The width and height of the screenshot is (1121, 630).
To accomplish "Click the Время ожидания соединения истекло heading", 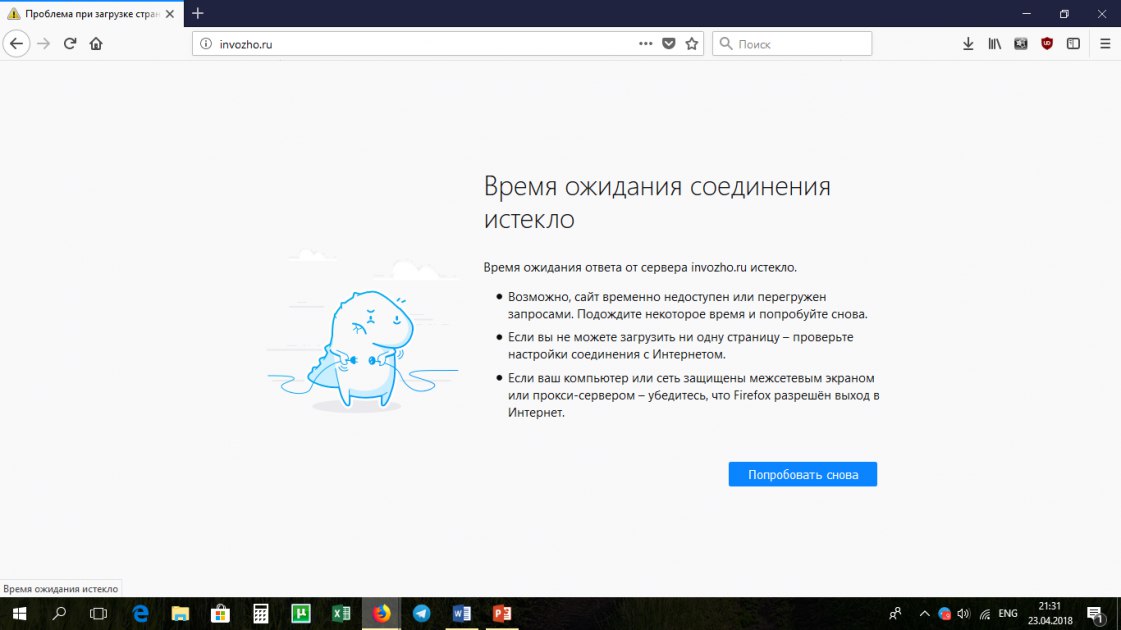I will tap(657, 202).
